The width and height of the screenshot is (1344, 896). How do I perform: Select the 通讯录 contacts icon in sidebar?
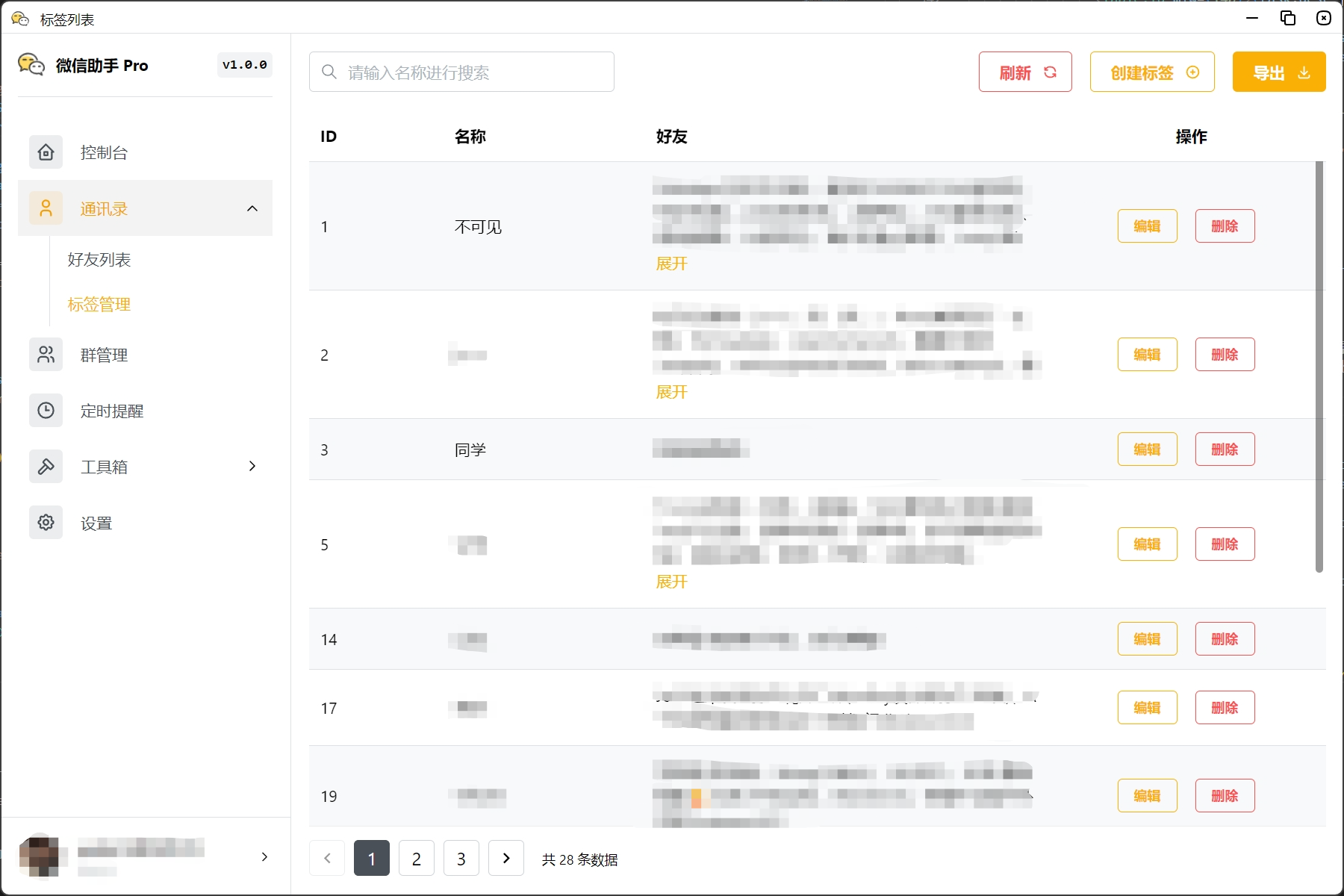pyautogui.click(x=46, y=208)
